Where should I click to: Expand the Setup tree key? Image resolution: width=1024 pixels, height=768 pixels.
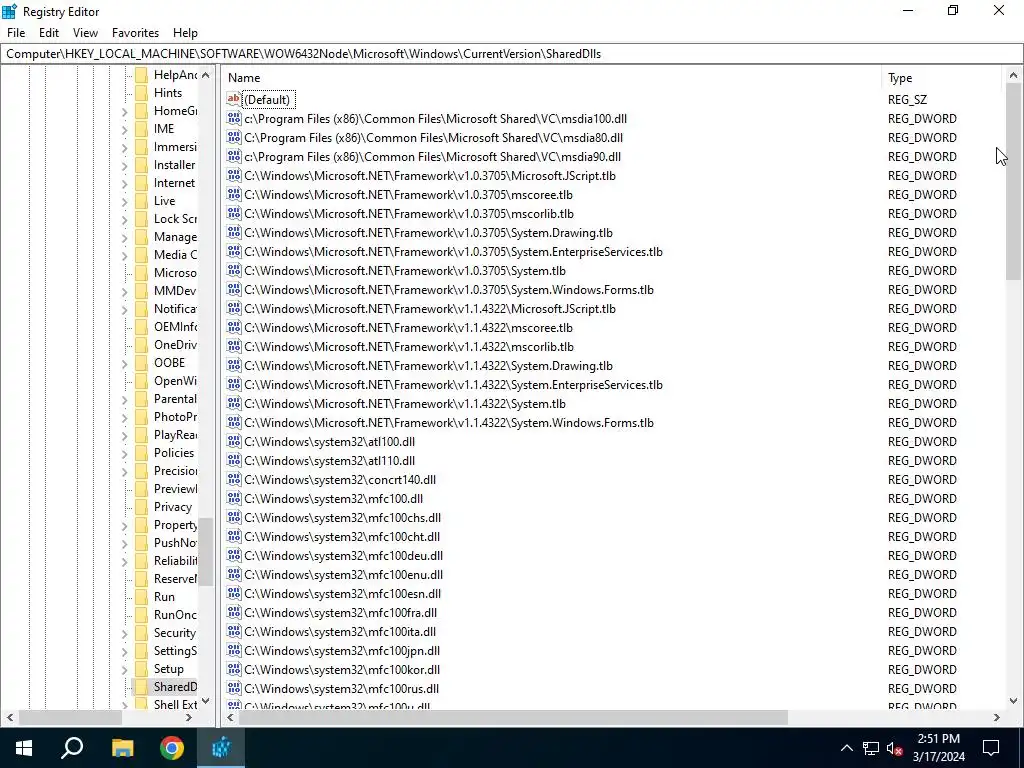tap(124, 669)
